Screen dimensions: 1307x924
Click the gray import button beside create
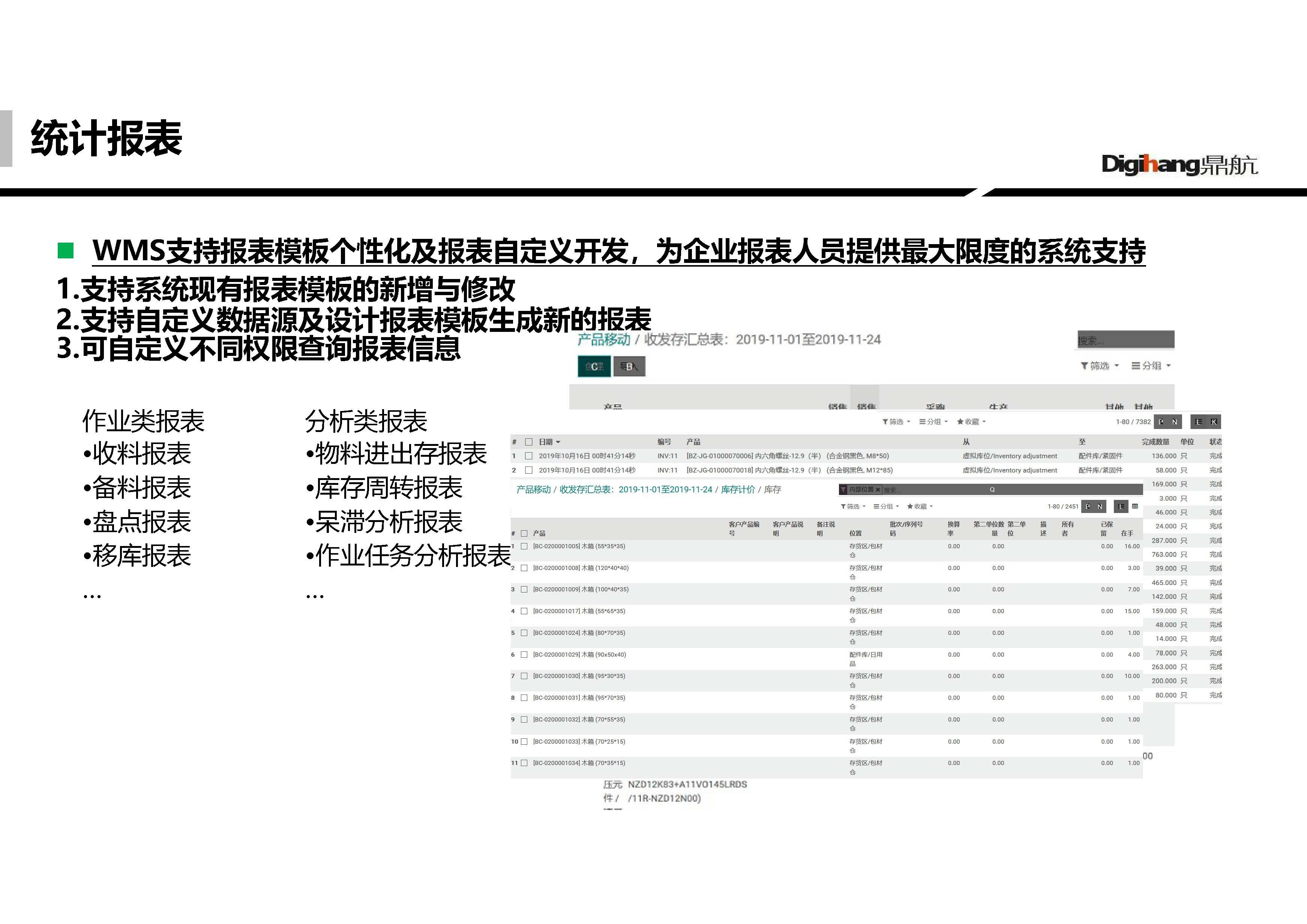(629, 366)
